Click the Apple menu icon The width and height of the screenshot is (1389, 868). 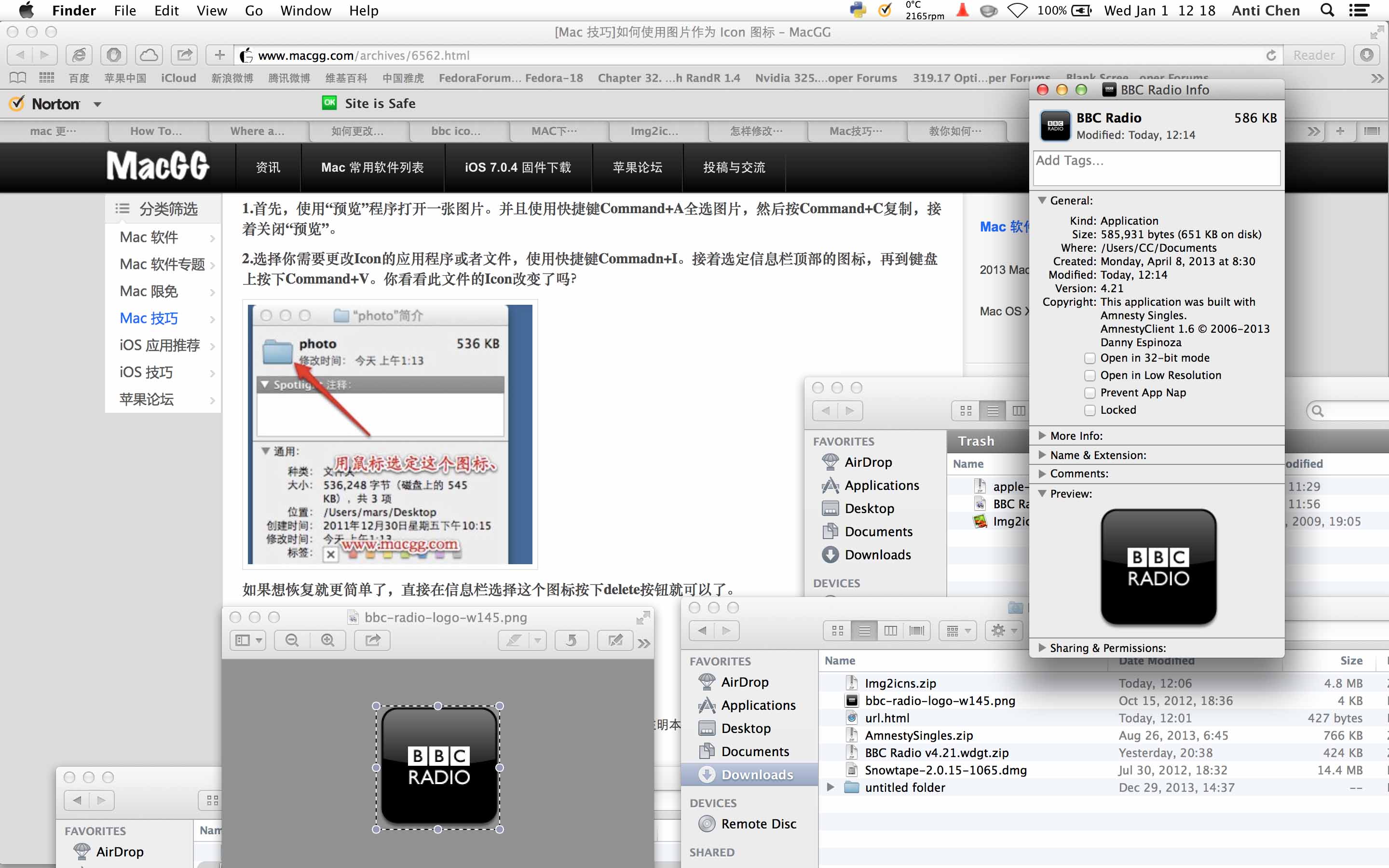pos(26,10)
